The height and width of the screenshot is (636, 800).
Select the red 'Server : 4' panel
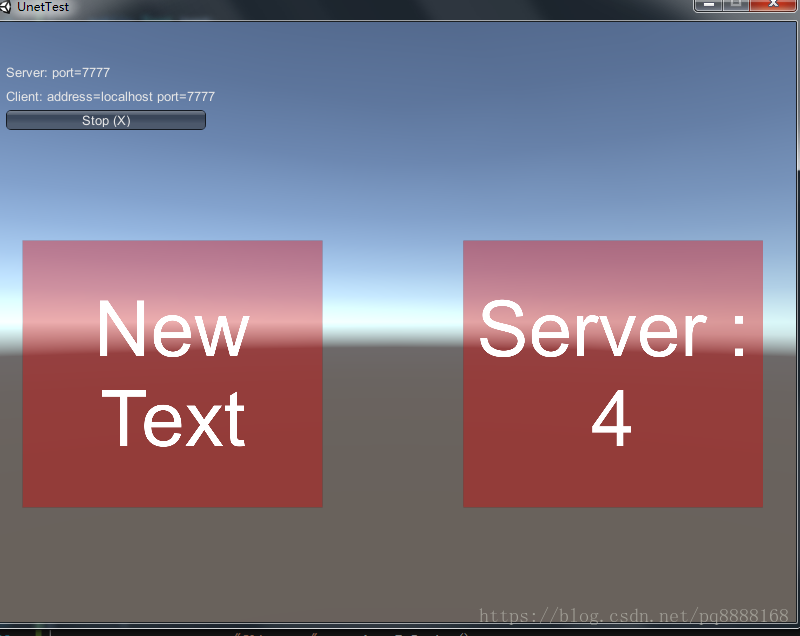[613, 374]
